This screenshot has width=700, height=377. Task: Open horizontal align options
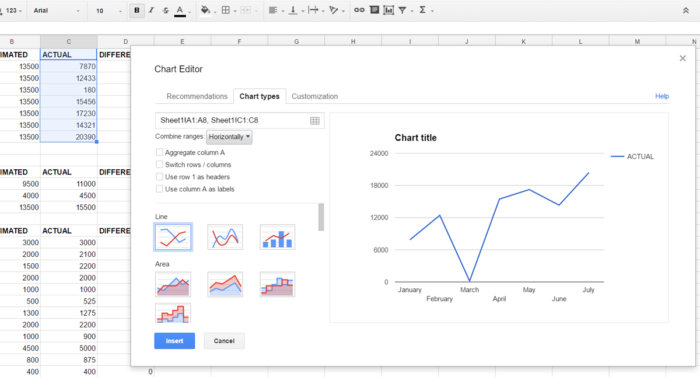(273, 10)
